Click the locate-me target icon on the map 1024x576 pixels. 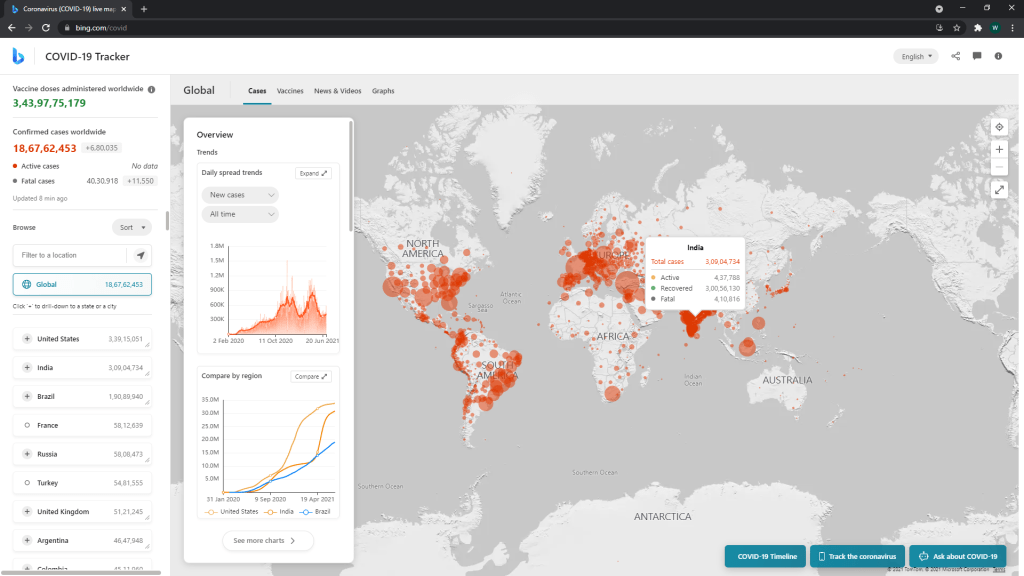tap(999, 127)
